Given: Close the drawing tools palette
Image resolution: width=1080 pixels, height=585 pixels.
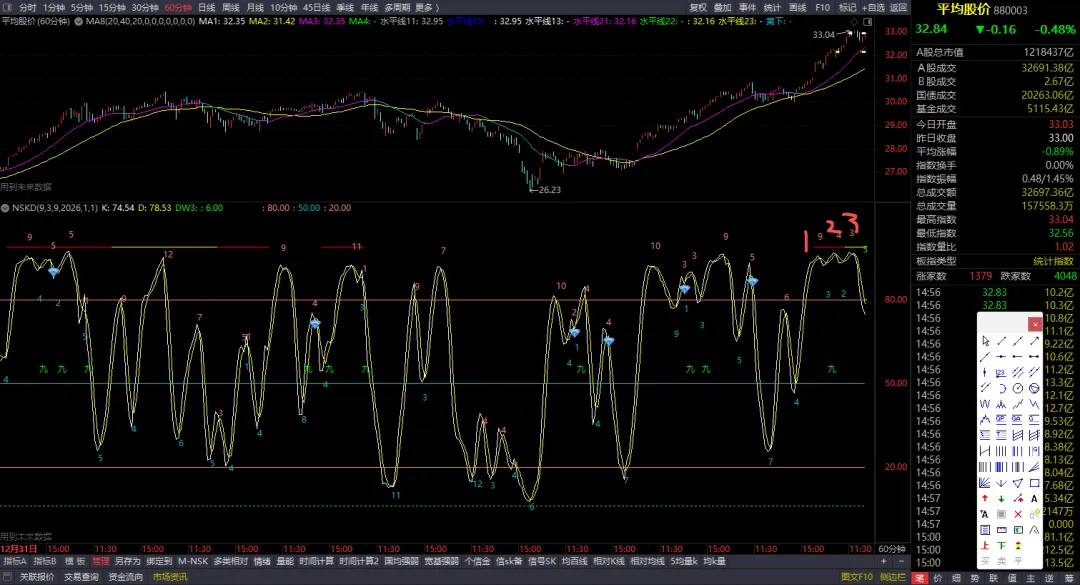Looking at the screenshot, I should click(x=1035, y=325).
